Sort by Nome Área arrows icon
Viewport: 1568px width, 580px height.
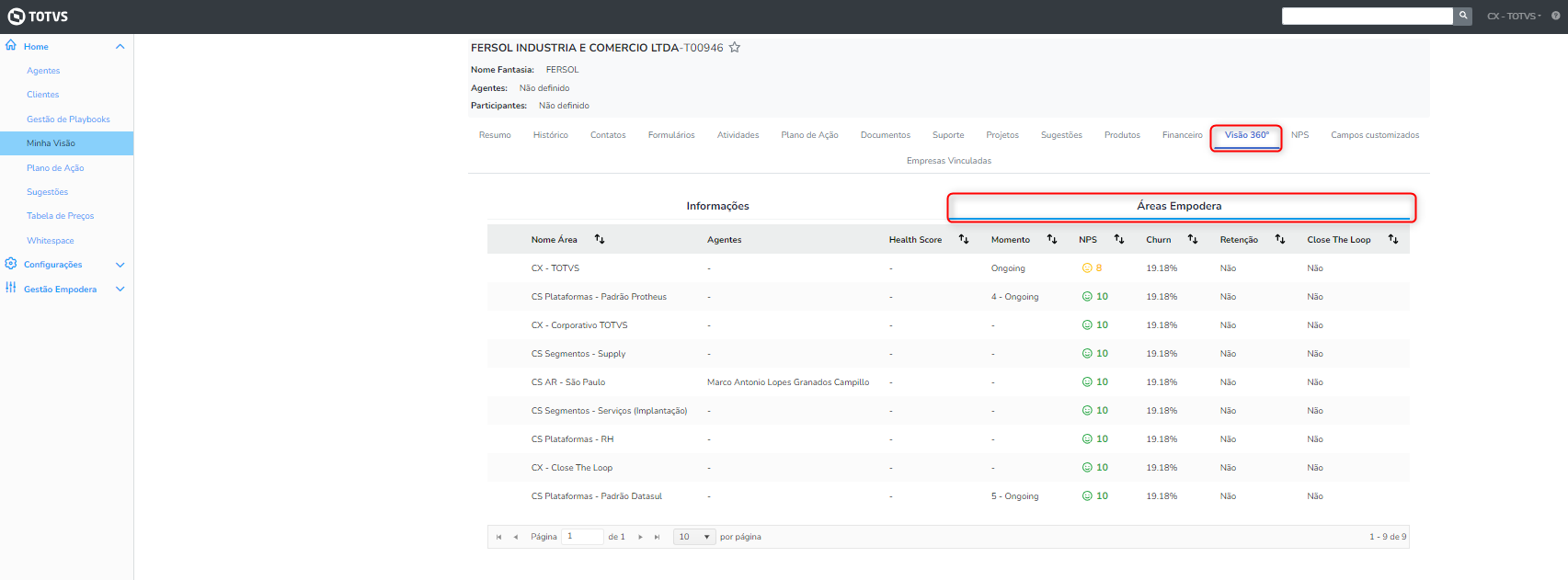pyautogui.click(x=600, y=239)
